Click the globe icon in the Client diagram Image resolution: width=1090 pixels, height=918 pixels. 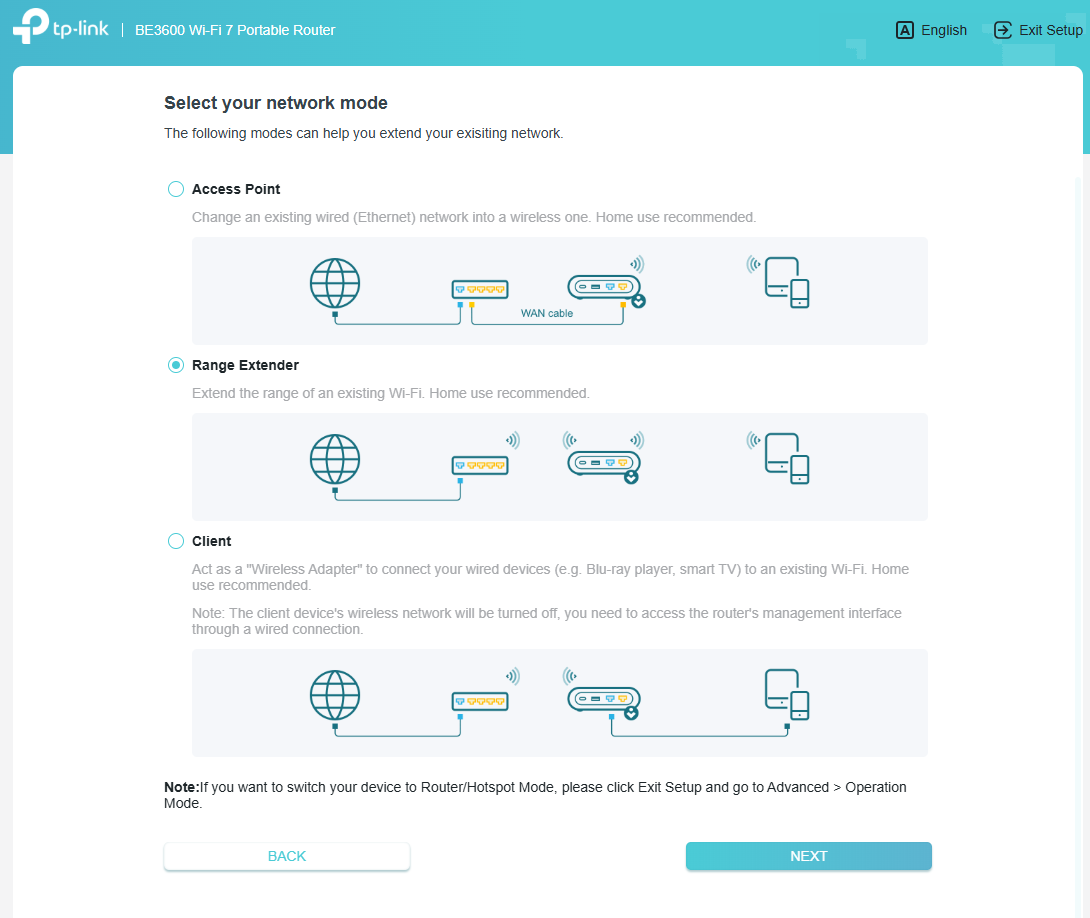(335, 697)
